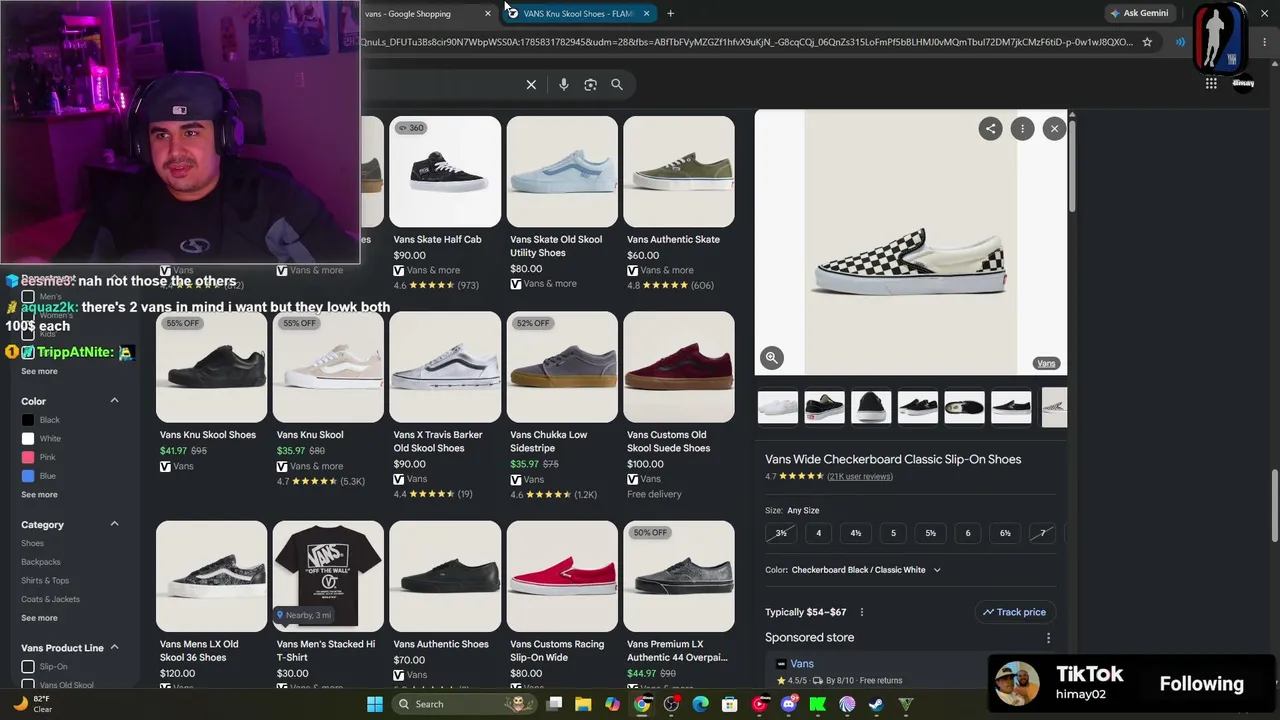This screenshot has width=1280, height=720.
Task: Open the Windows Start menu
Action: pyautogui.click(x=375, y=704)
